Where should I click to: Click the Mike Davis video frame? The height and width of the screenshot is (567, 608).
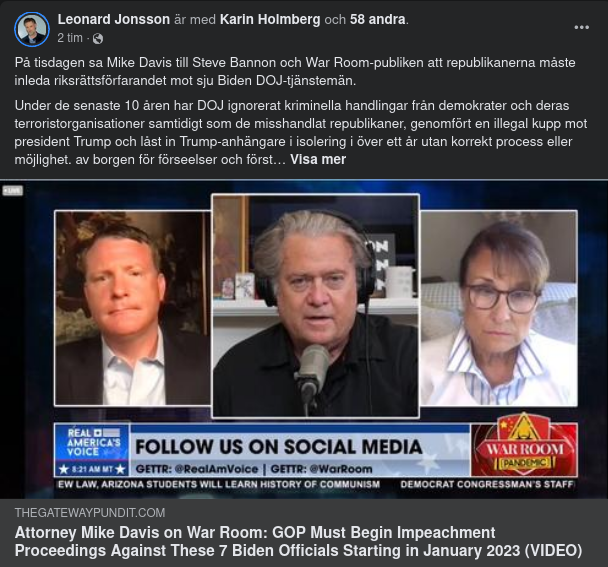(133, 308)
